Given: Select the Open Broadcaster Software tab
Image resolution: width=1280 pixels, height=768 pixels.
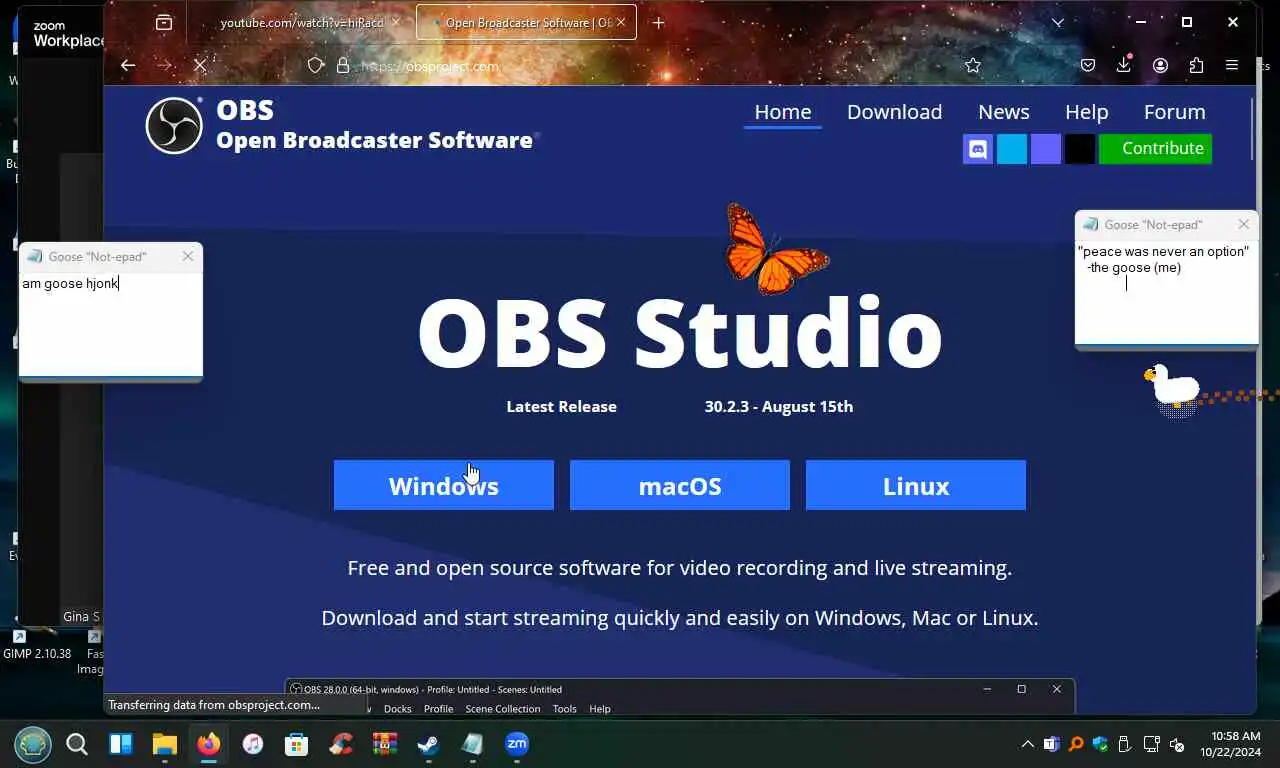Looking at the screenshot, I should point(526,22).
